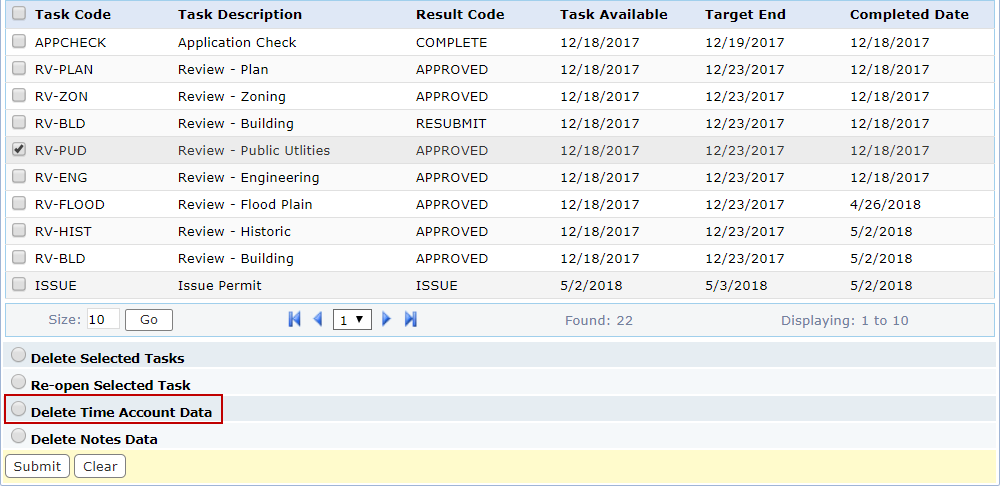
Task: Focus the page Size input field
Action: (x=103, y=320)
